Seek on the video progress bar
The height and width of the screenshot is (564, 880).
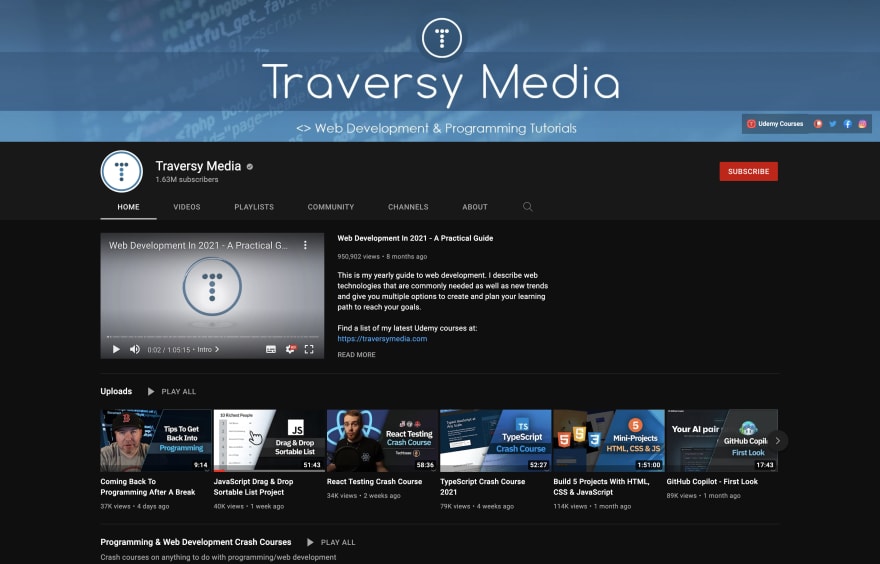coord(212,337)
